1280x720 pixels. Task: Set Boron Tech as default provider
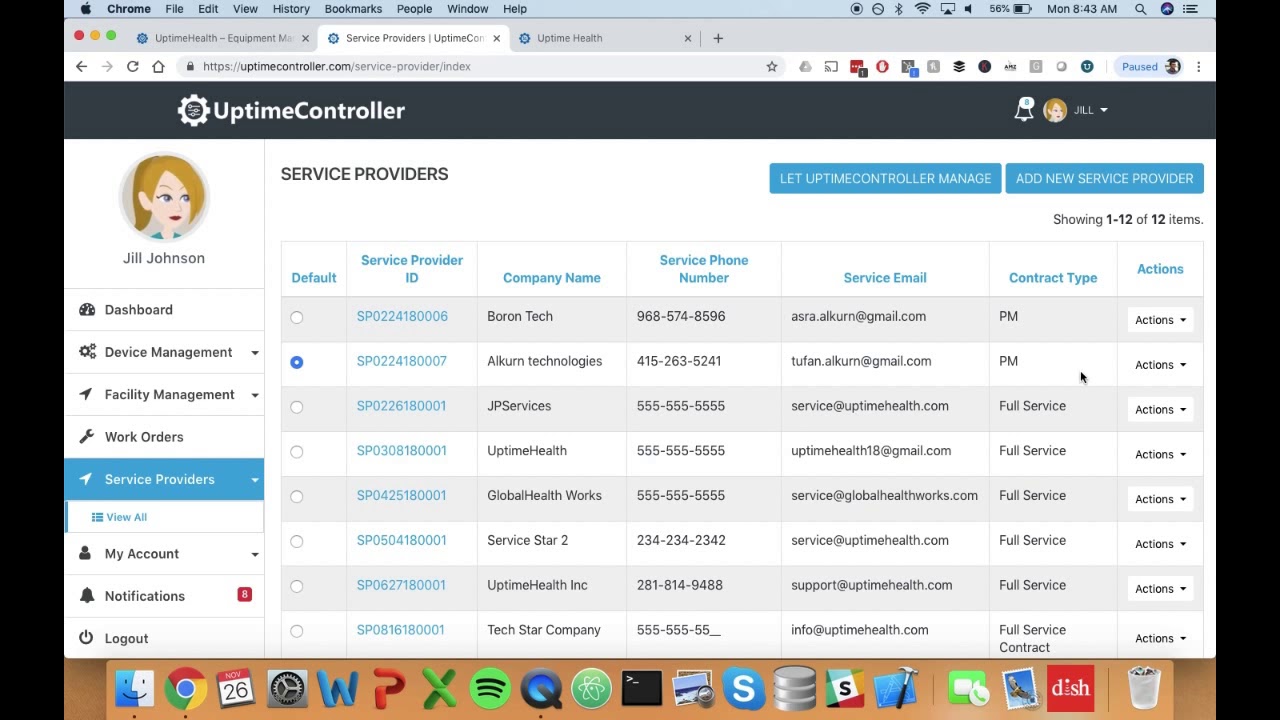click(297, 317)
